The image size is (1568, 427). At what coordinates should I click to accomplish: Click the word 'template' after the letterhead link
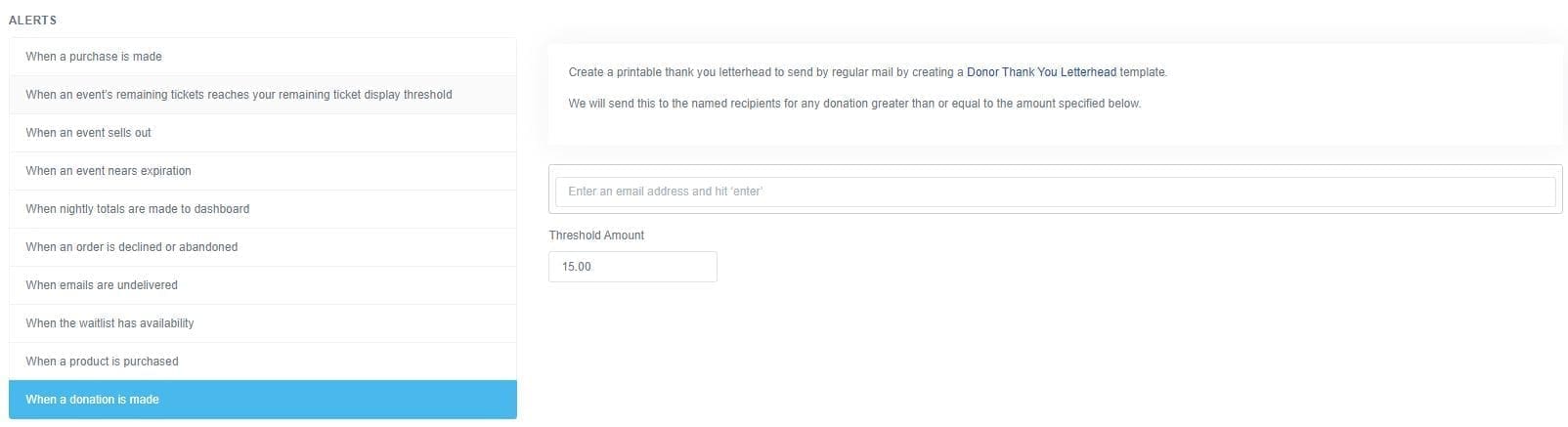click(1142, 72)
